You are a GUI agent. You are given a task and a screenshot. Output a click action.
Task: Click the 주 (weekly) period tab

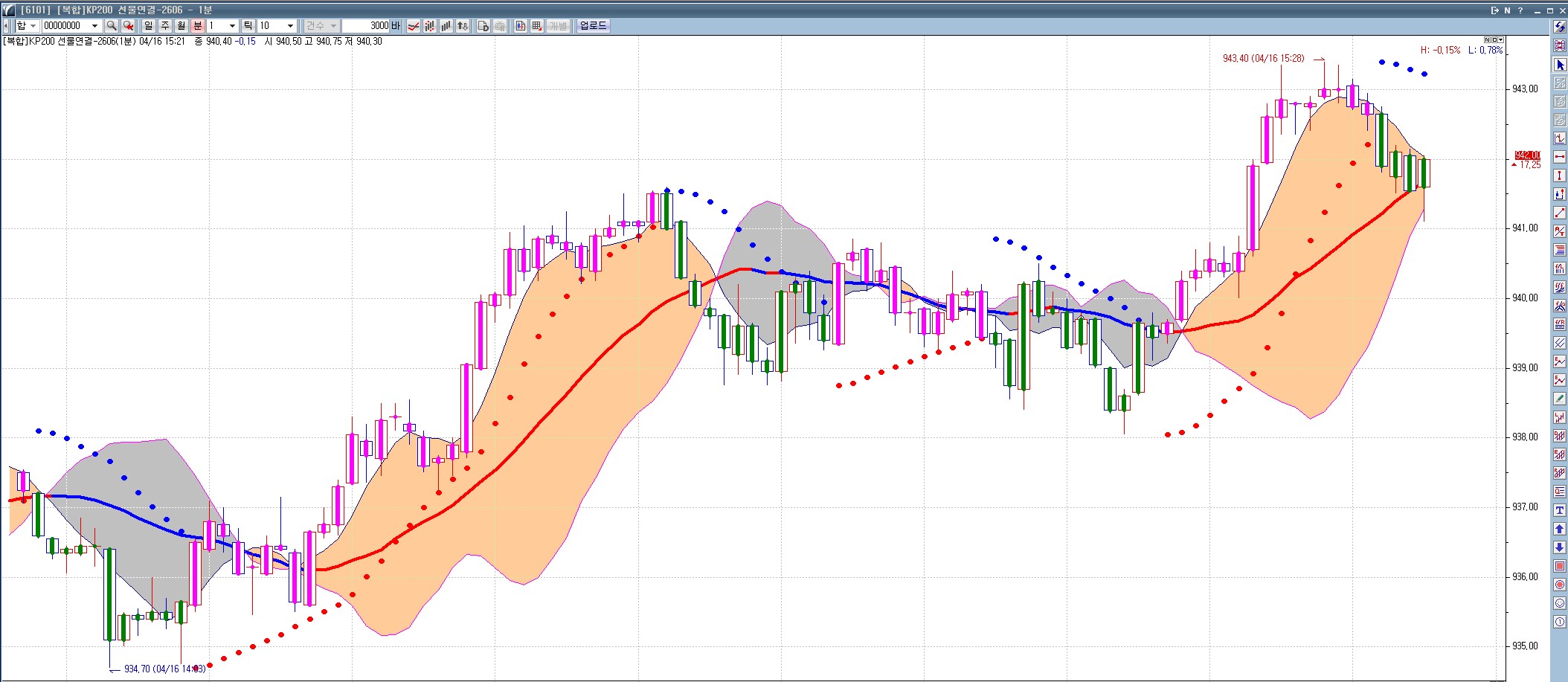pos(164,26)
